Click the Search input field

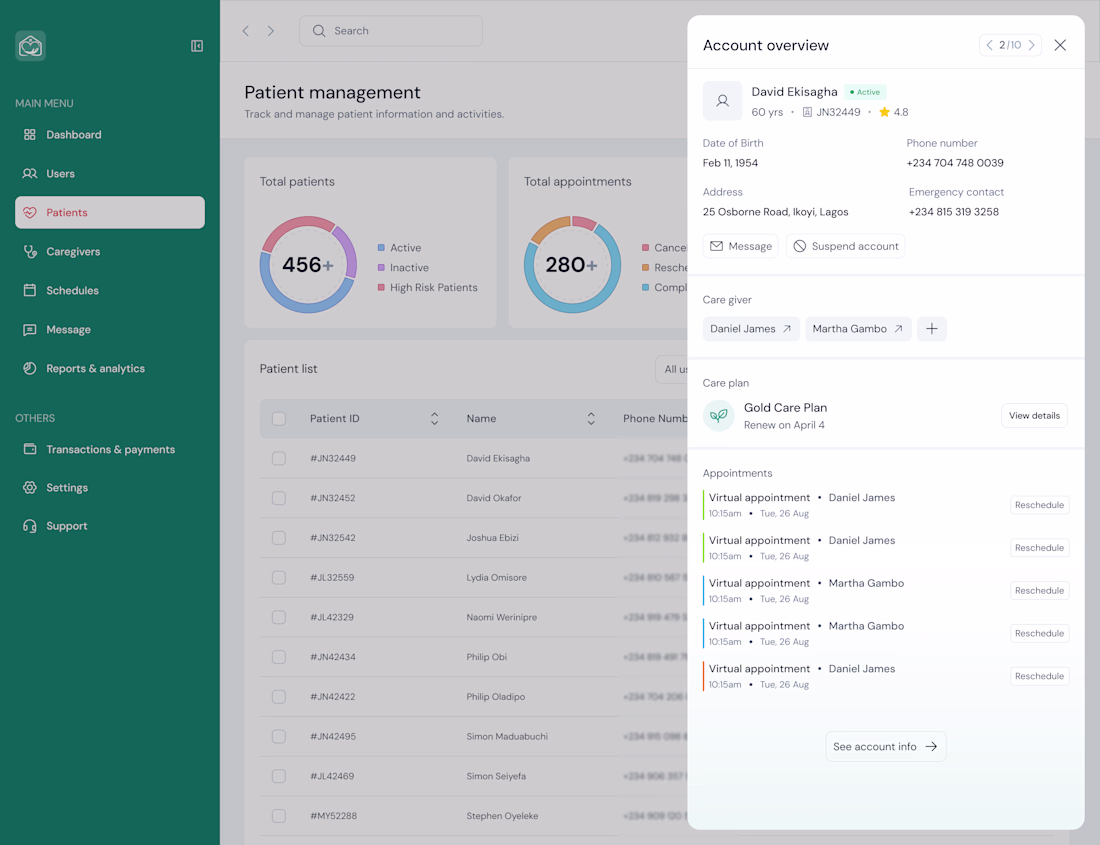[x=391, y=31]
